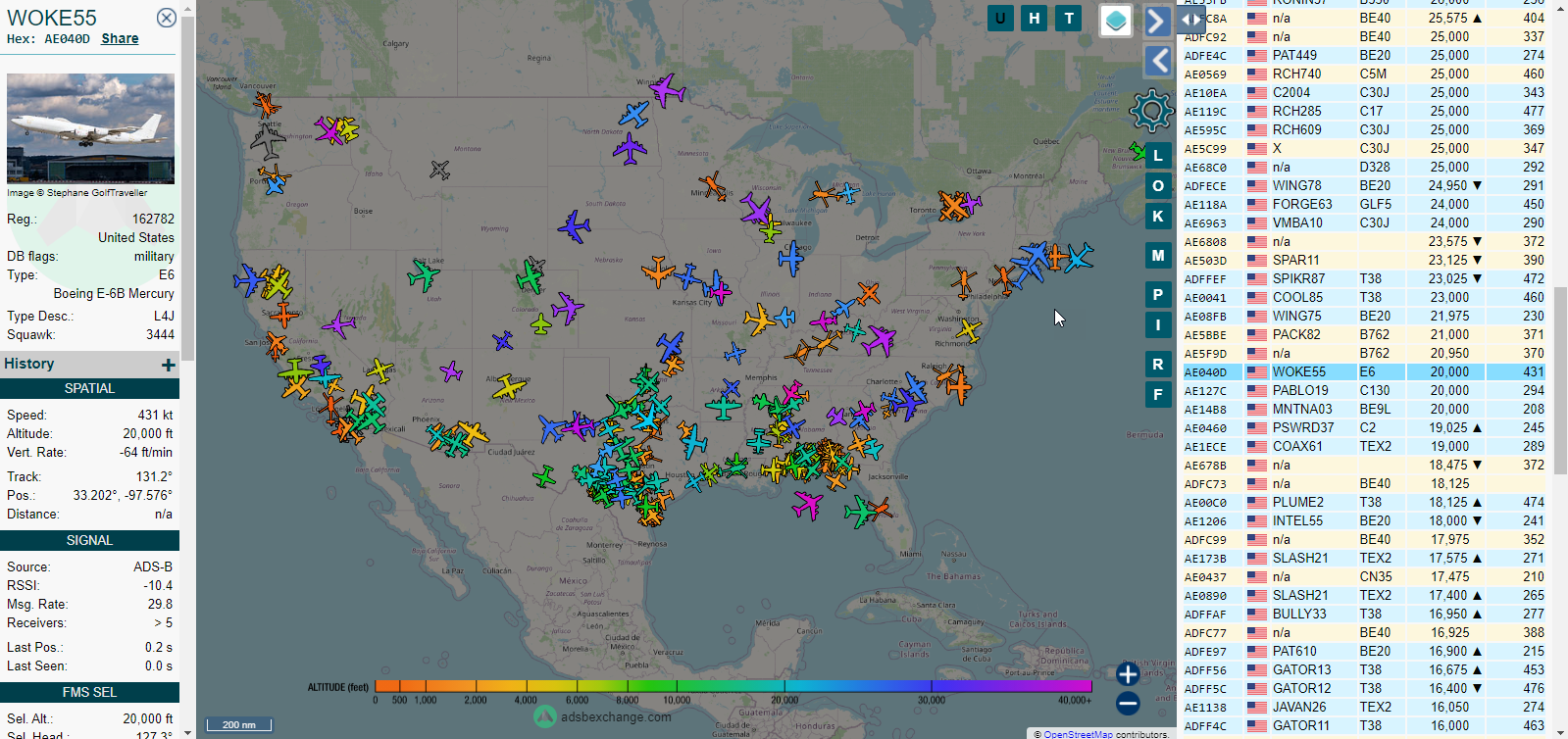Click the US flag in the JAVAN26 row
This screenshot has width=1568, height=739.
pyautogui.click(x=1256, y=708)
